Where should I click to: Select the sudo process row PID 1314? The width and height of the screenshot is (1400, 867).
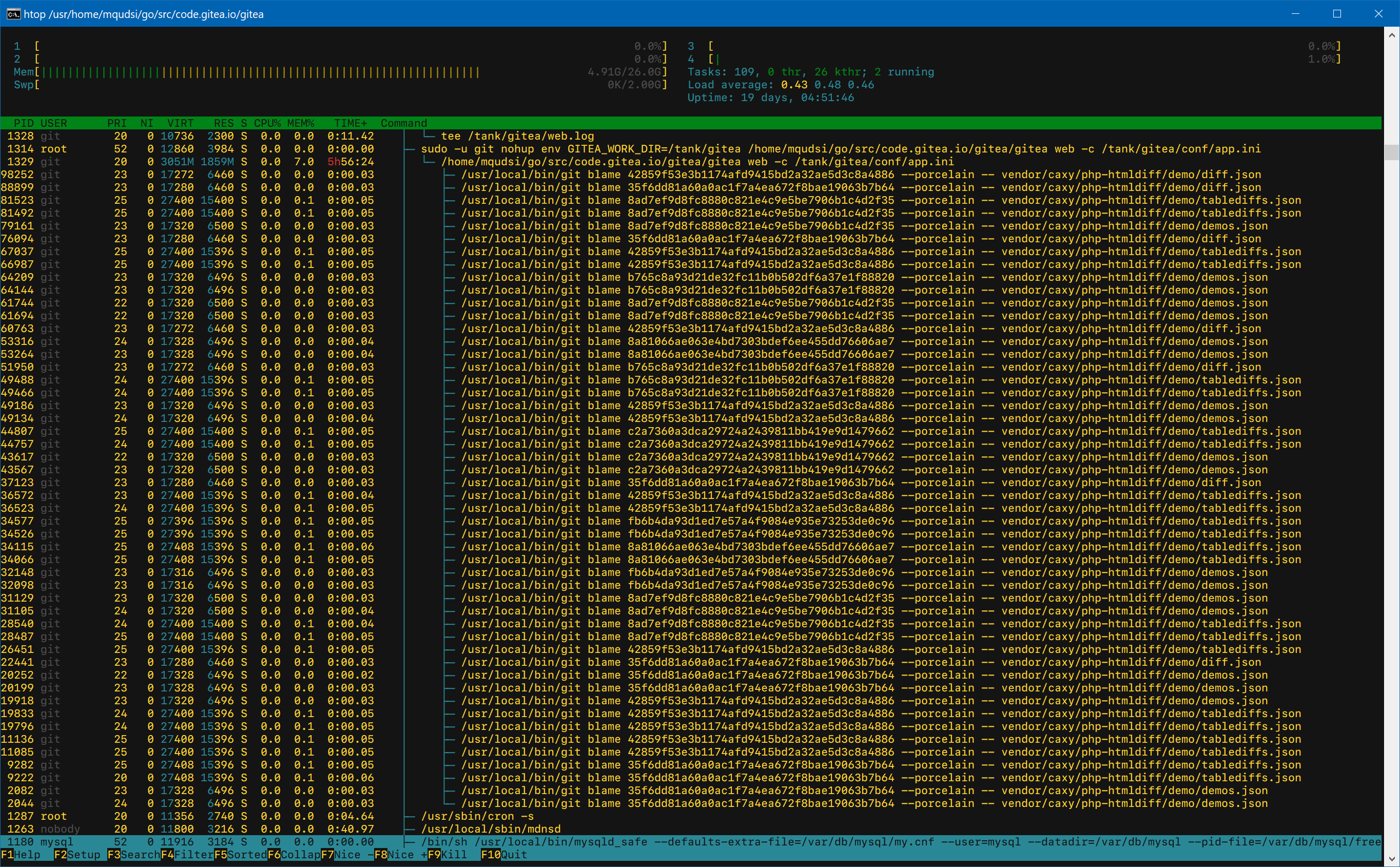691,149
